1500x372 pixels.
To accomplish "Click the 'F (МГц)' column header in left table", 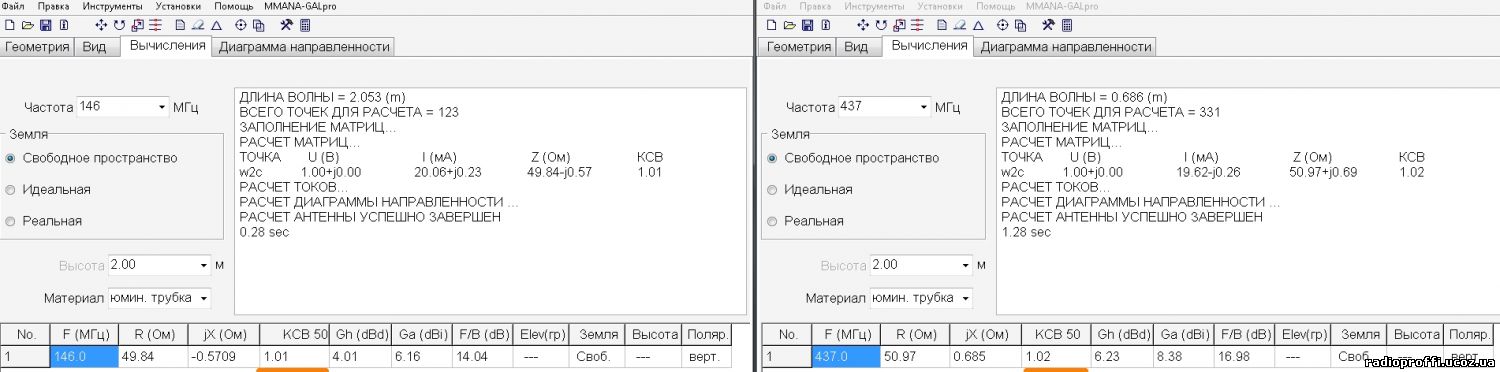I will click(x=84, y=335).
